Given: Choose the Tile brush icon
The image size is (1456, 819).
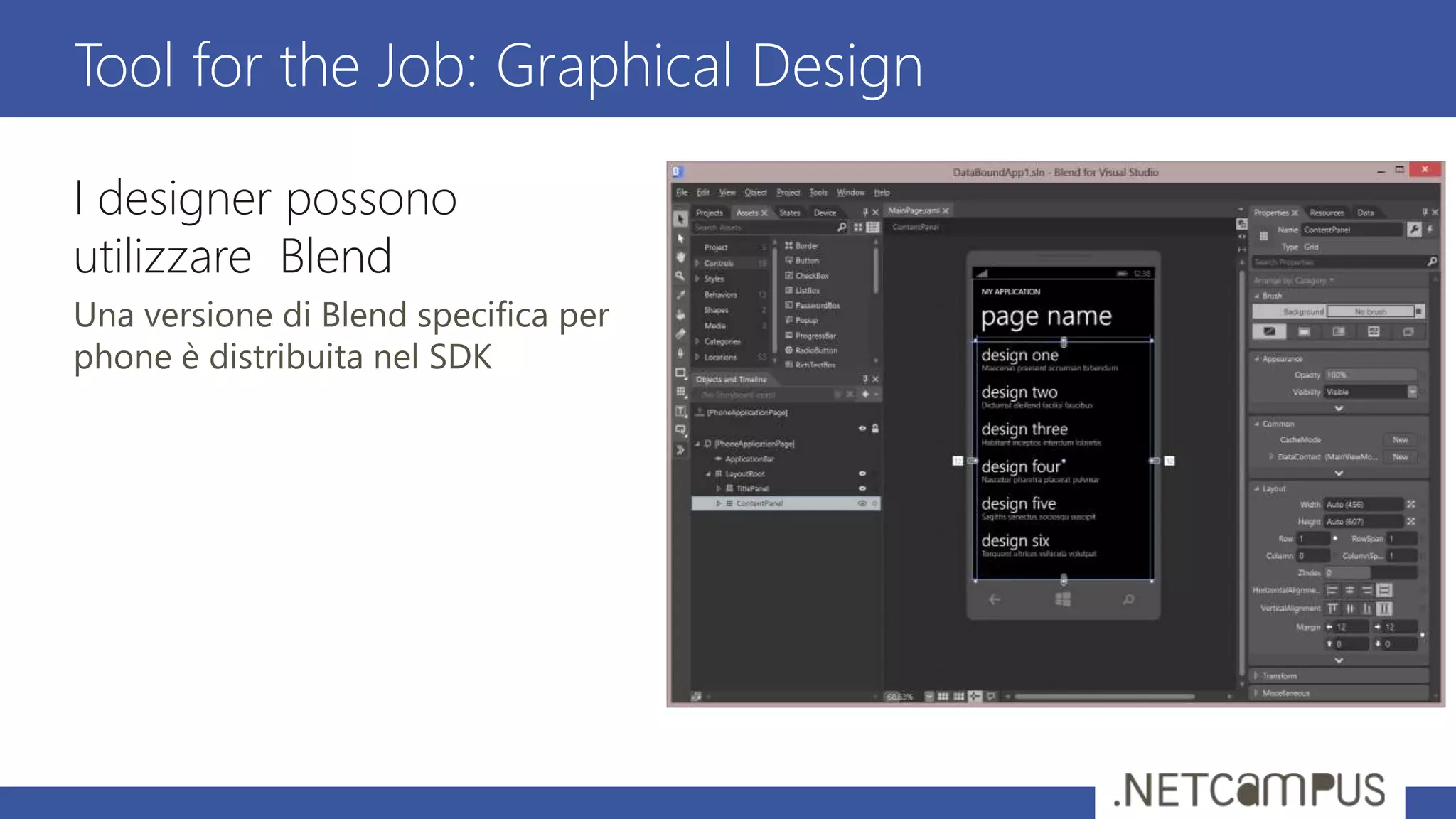Looking at the screenshot, I should 1374,332.
